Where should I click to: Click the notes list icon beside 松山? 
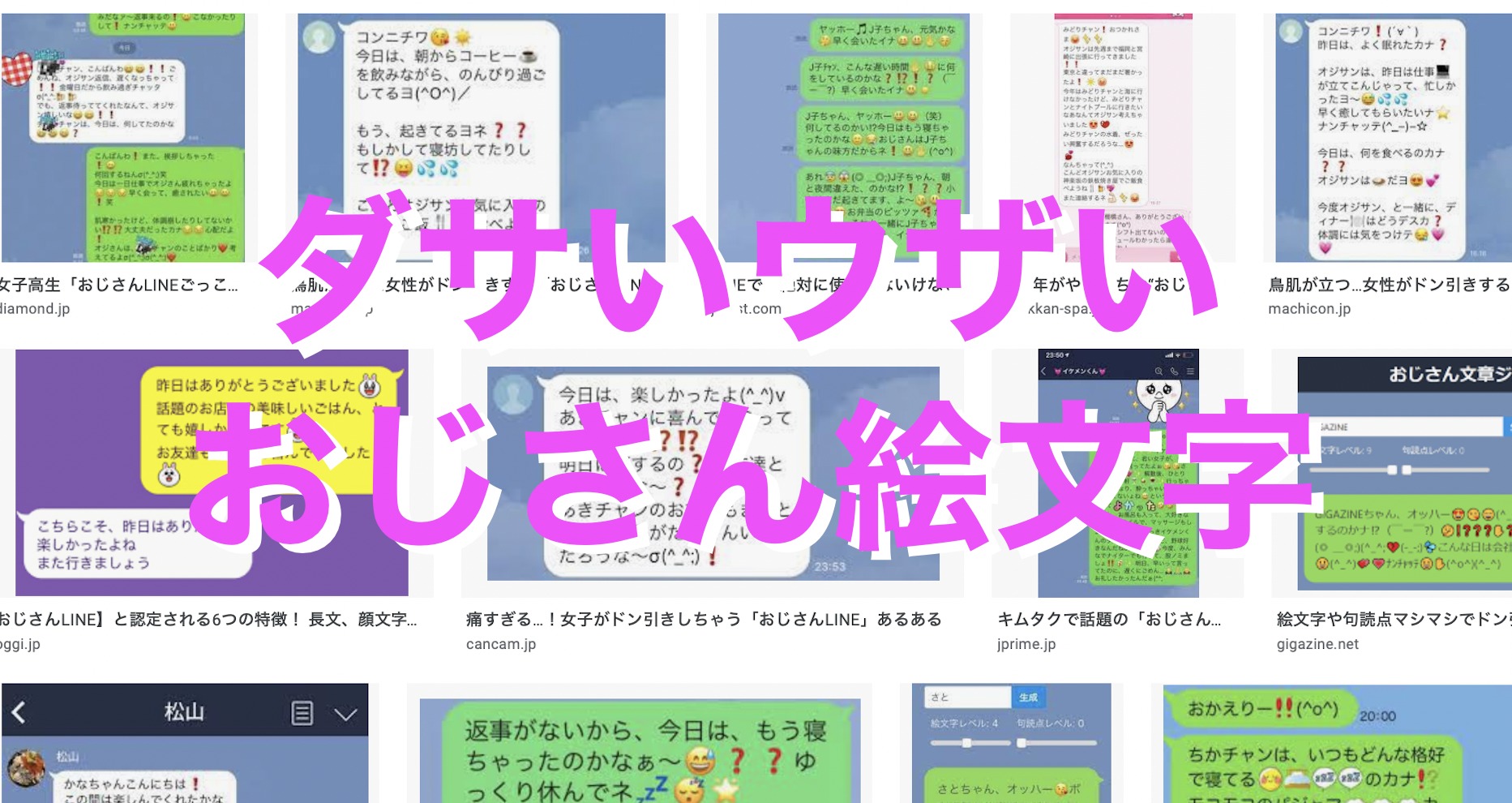pos(302,714)
